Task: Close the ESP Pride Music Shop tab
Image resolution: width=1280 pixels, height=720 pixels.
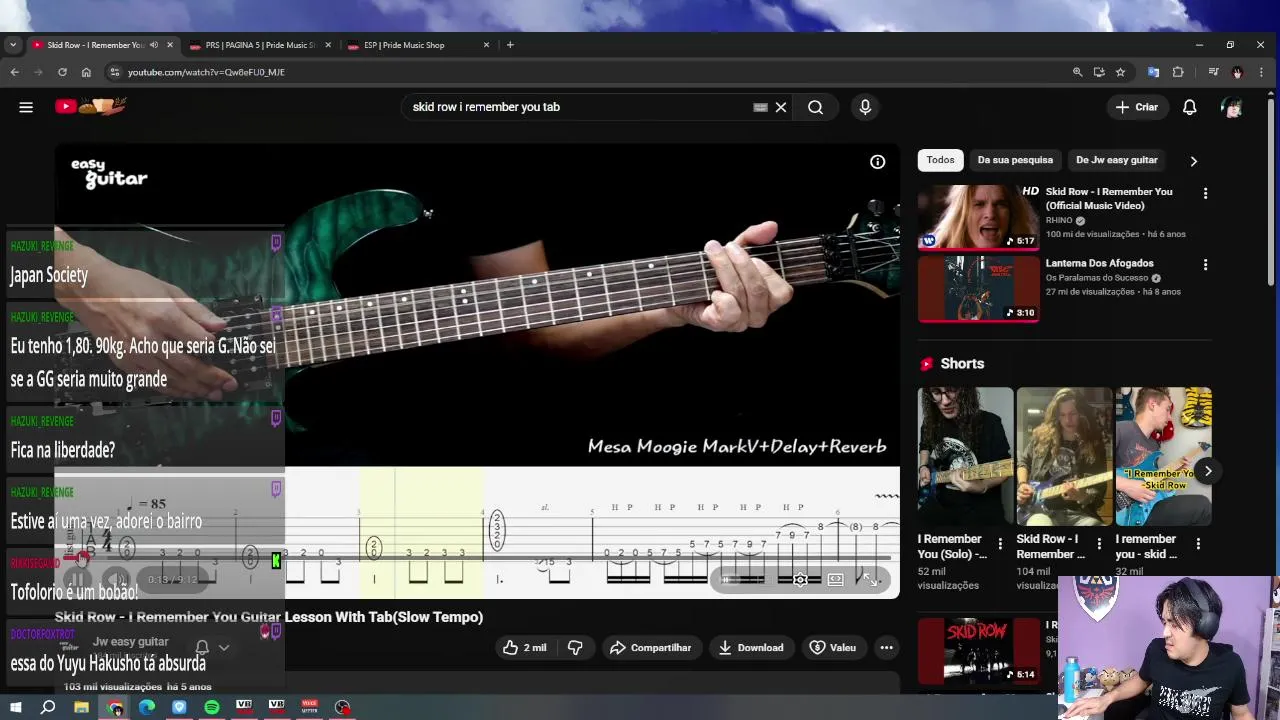Action: pos(486,45)
